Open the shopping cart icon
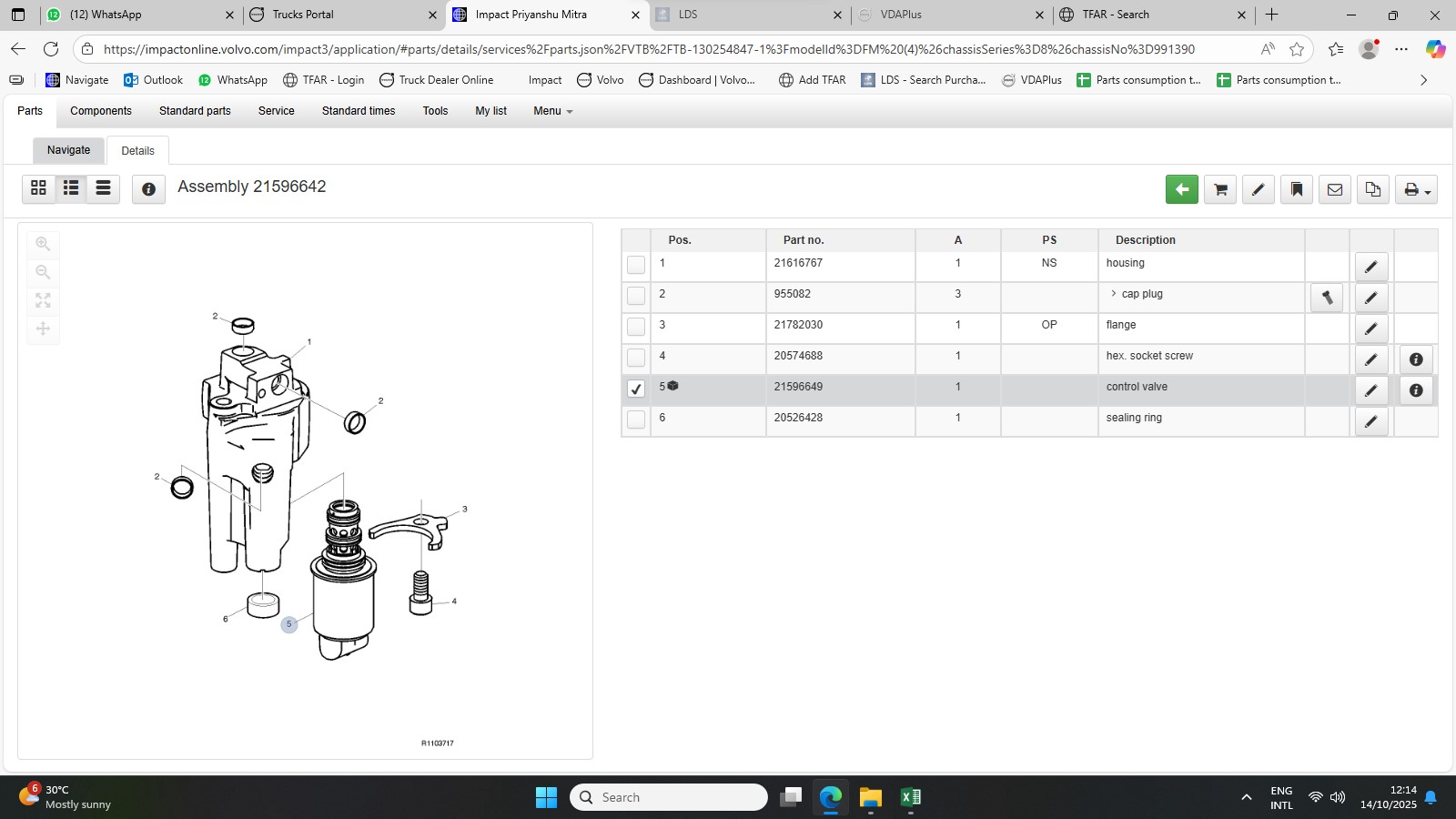Image resolution: width=1456 pixels, height=819 pixels. (x=1220, y=189)
